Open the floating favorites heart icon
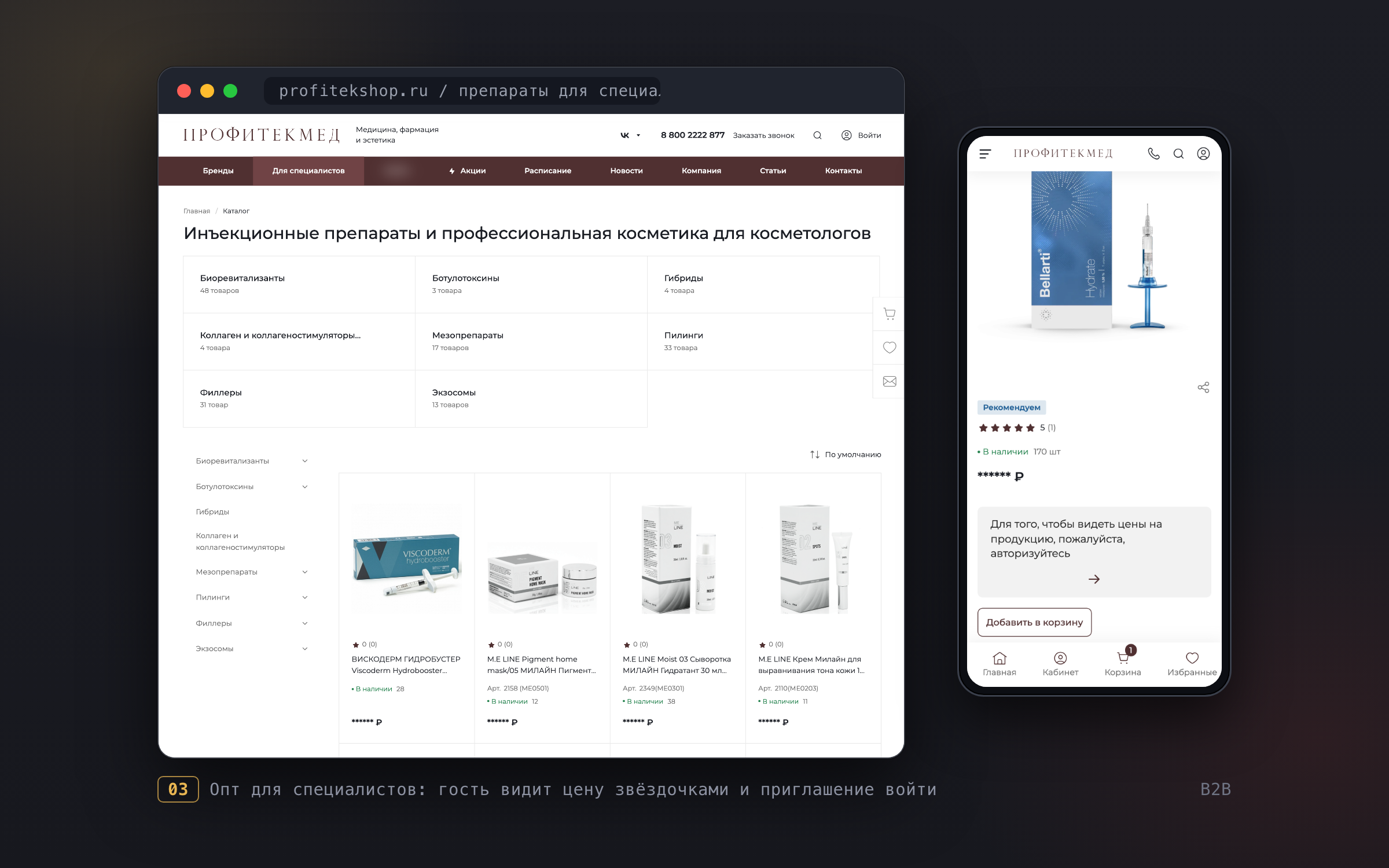Image resolution: width=1389 pixels, height=868 pixels. coord(890,347)
